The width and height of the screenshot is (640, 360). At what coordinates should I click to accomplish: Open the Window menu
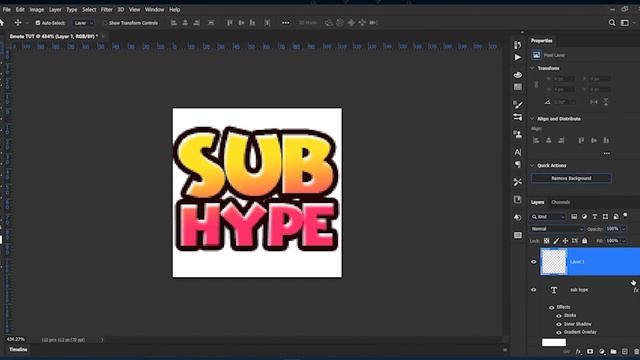click(x=154, y=9)
